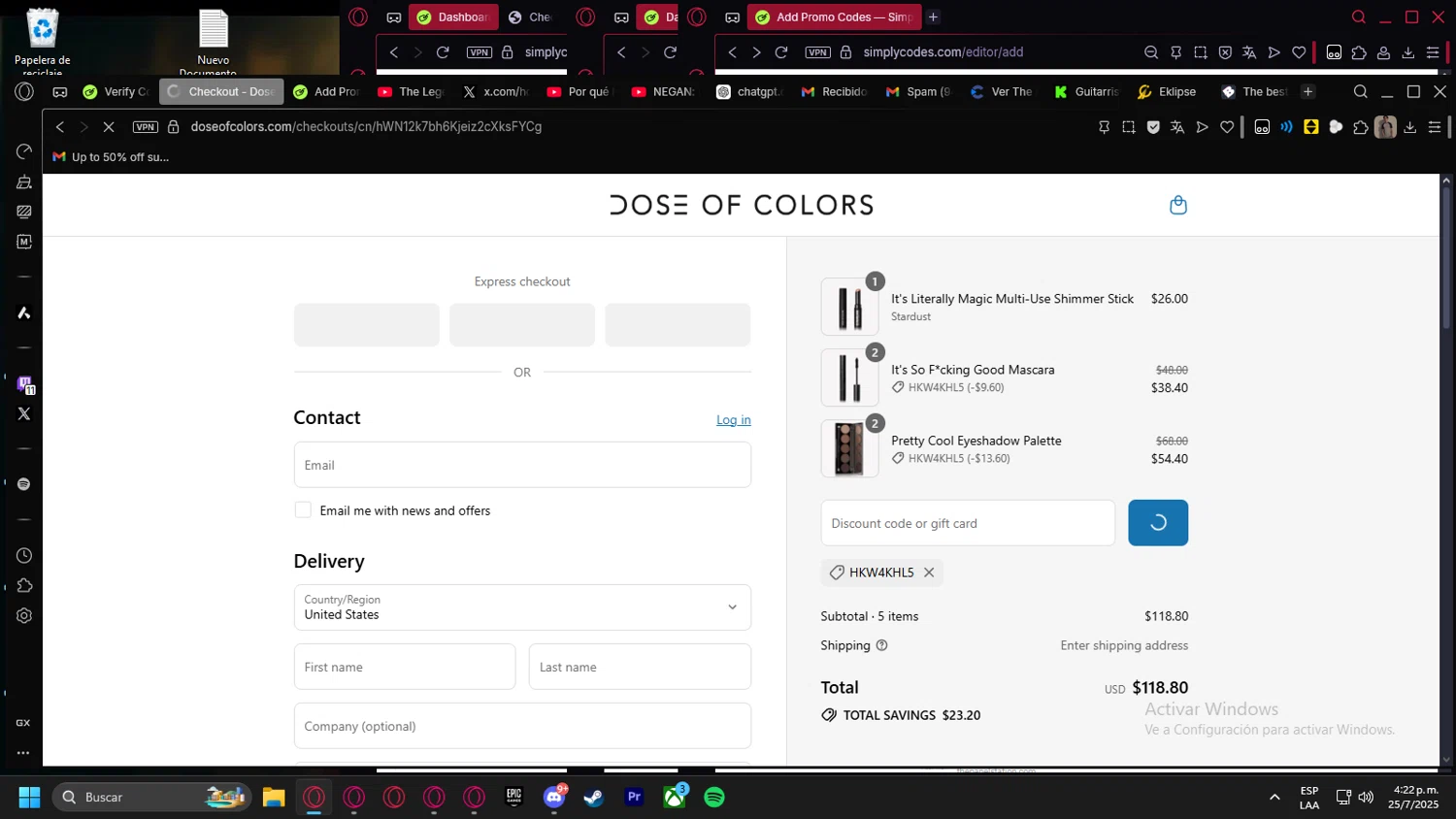This screenshot has width=1456, height=819.
Task: Open history clock in the sidebar
Action: [24, 556]
